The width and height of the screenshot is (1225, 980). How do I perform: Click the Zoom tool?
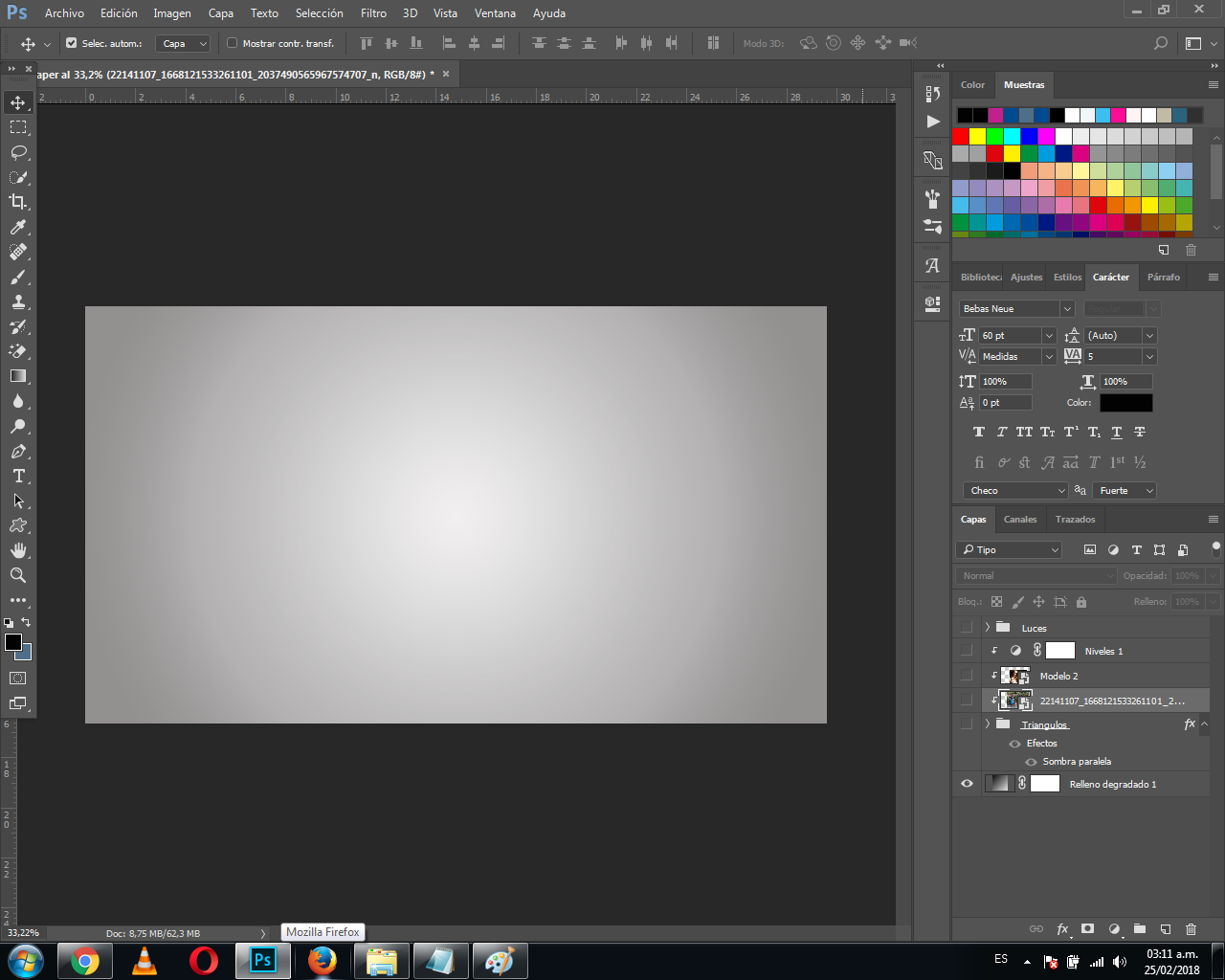[x=18, y=575]
